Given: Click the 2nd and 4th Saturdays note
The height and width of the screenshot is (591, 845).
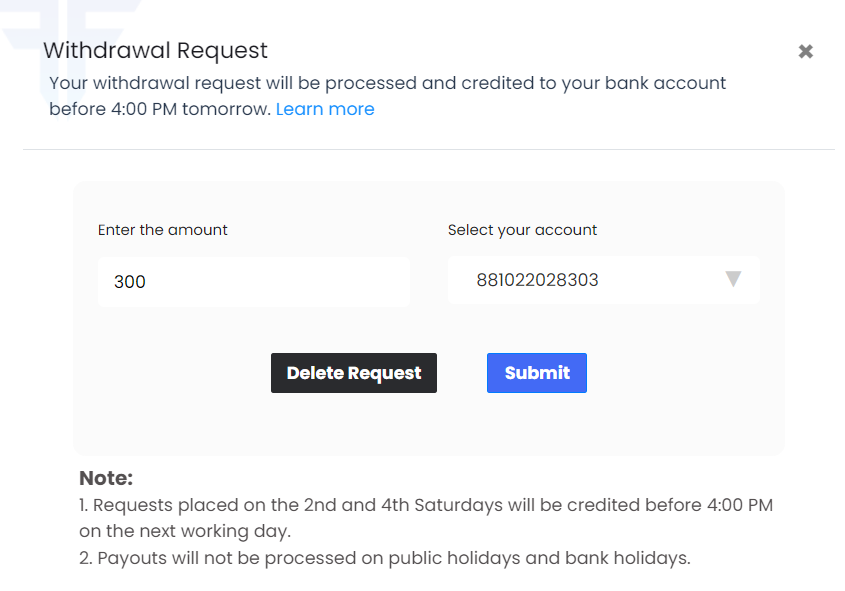Looking at the screenshot, I should pyautogui.click(x=426, y=518).
